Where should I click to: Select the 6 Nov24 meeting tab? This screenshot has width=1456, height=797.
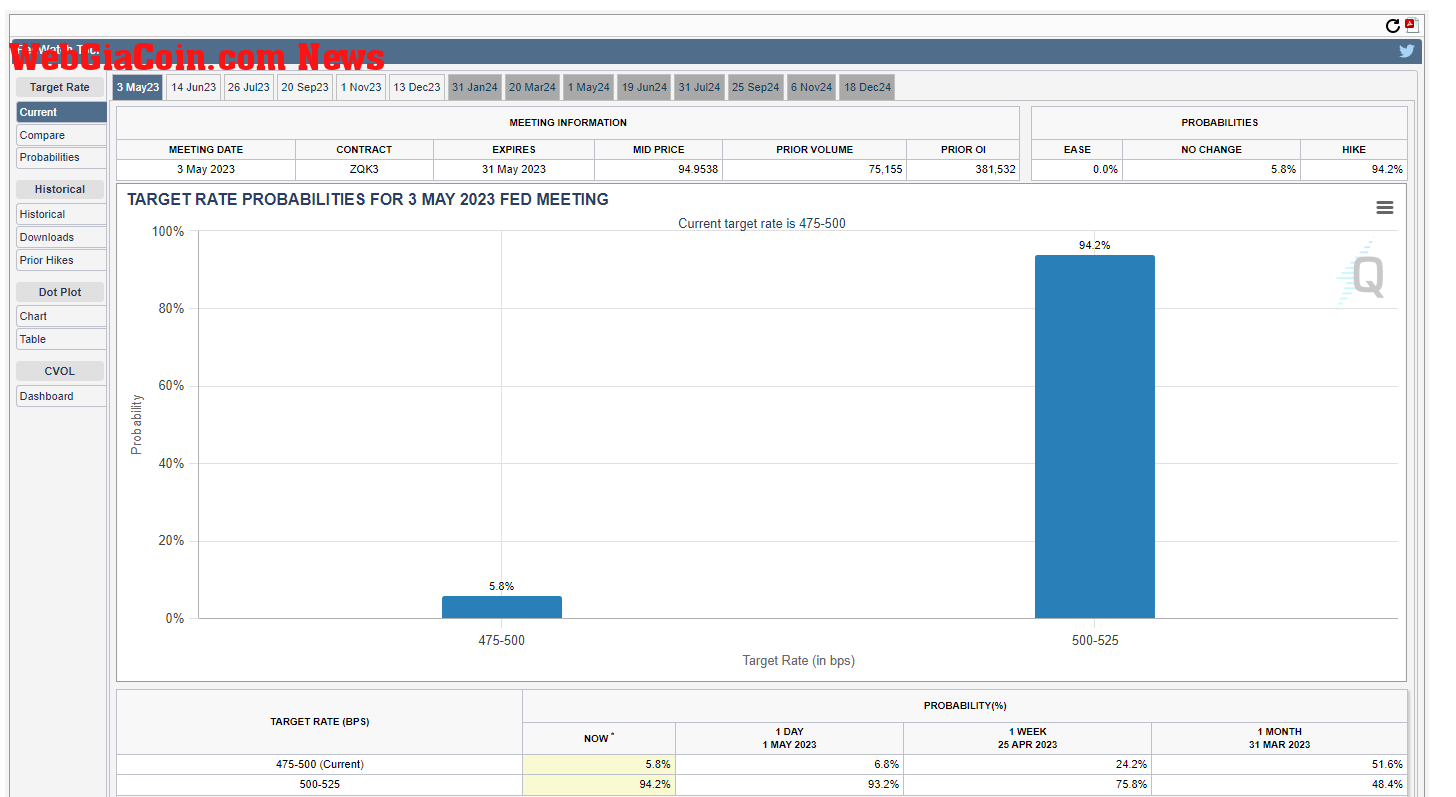point(811,87)
